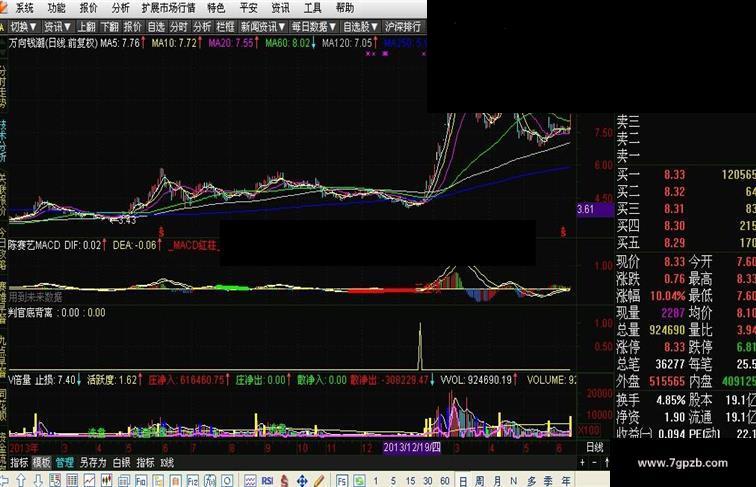The image size is (756, 487).
Task: Switch to 15-minute period
Action: click(x=410, y=481)
